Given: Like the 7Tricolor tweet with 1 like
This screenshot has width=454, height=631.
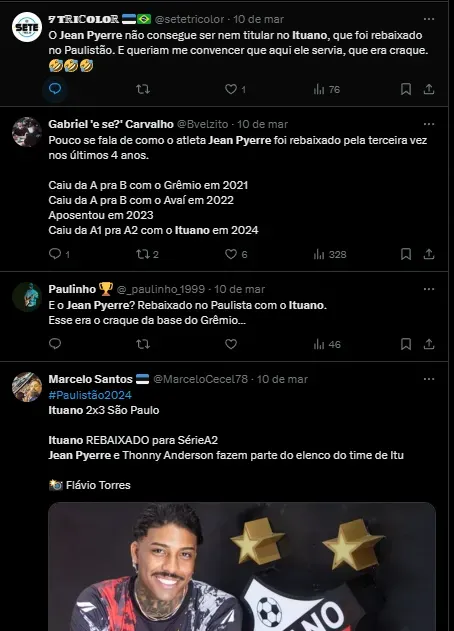Looking at the screenshot, I should [x=235, y=89].
